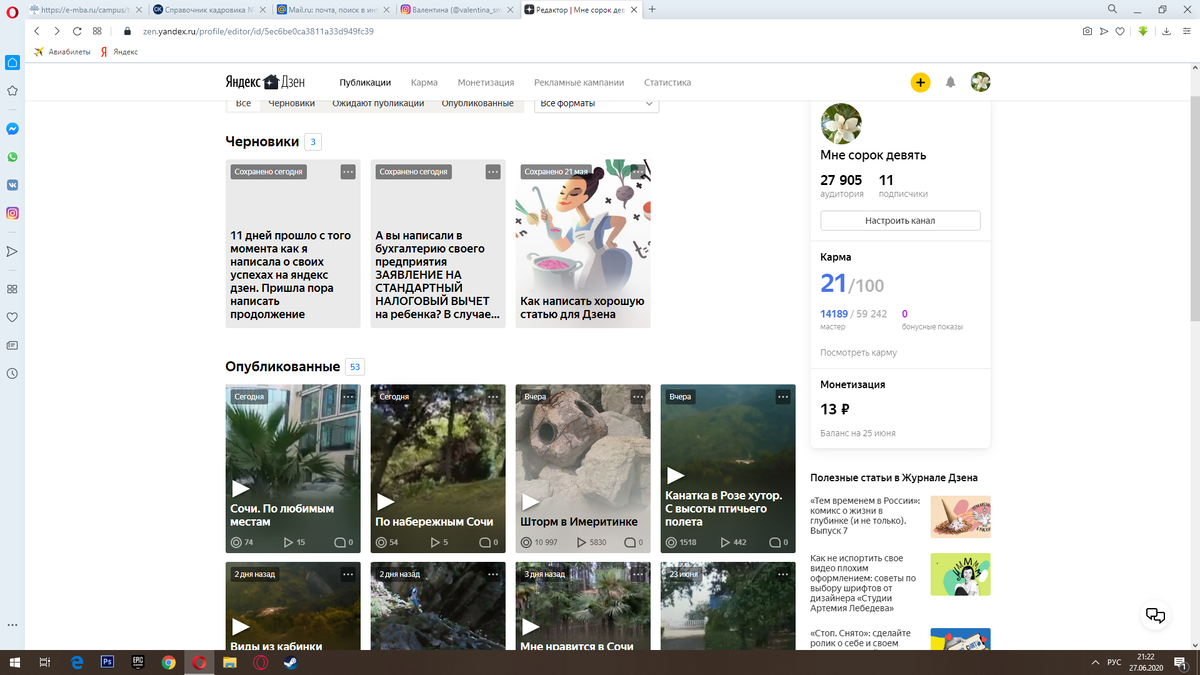Show hidden tray icons chevron
1200x675 pixels.
1097,663
